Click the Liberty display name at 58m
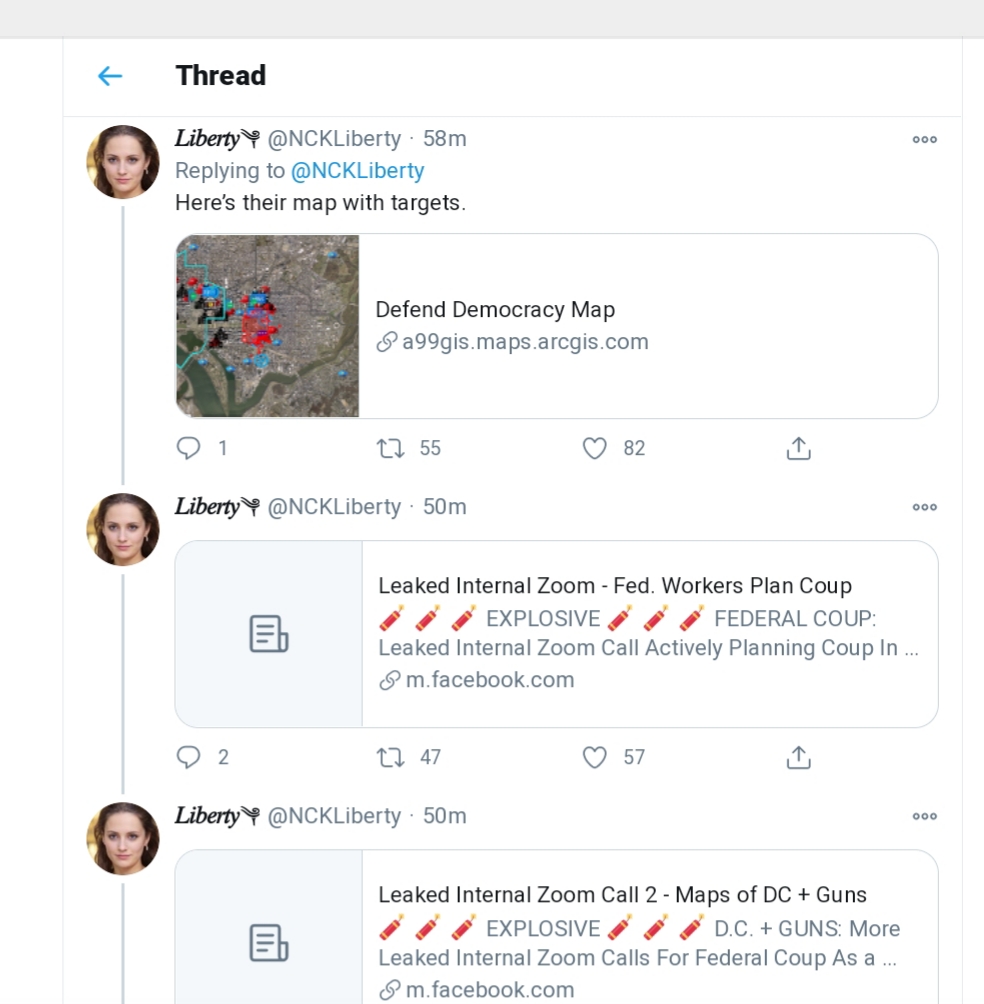The image size is (984, 1004). click(x=208, y=139)
